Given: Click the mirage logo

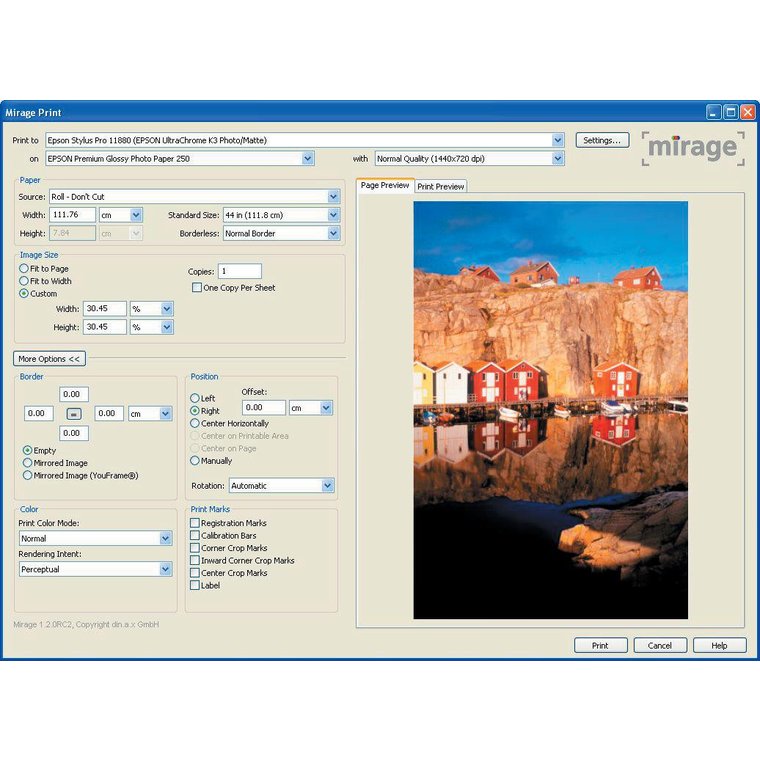Looking at the screenshot, I should [x=693, y=147].
